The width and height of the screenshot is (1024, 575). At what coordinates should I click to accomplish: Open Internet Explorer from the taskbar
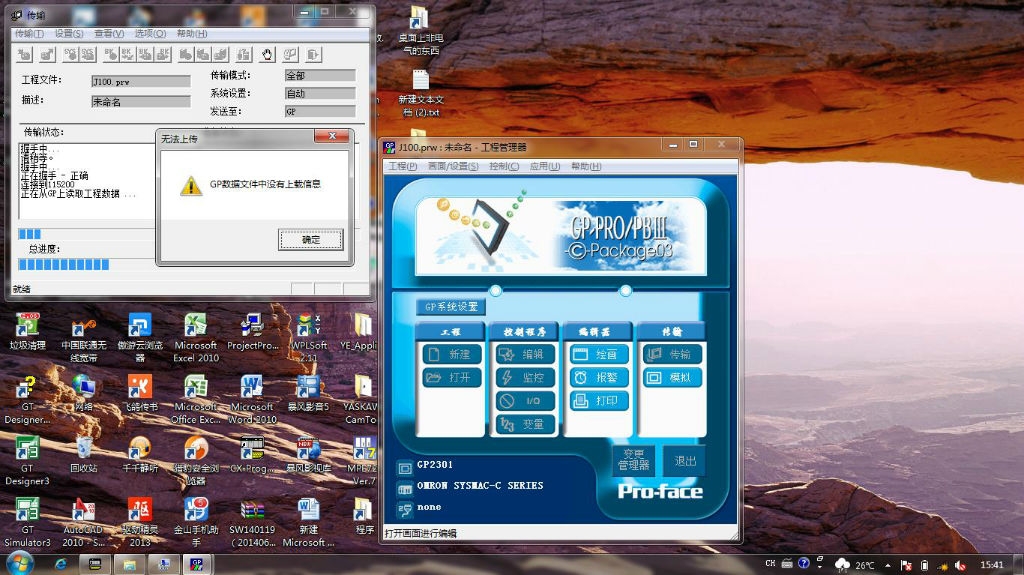click(x=61, y=564)
